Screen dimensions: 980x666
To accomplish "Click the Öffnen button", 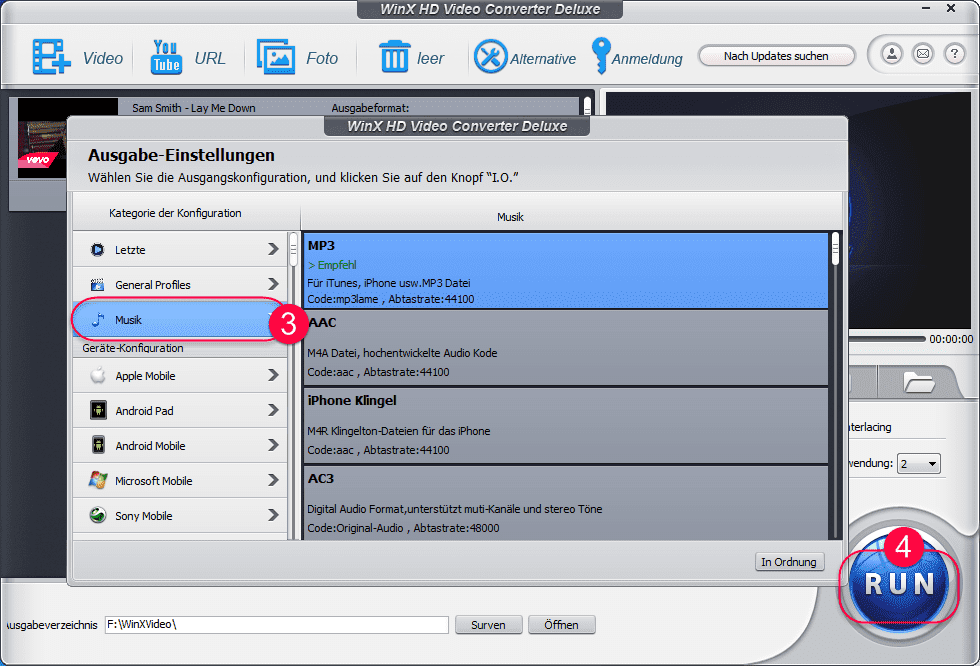I will [x=561, y=625].
